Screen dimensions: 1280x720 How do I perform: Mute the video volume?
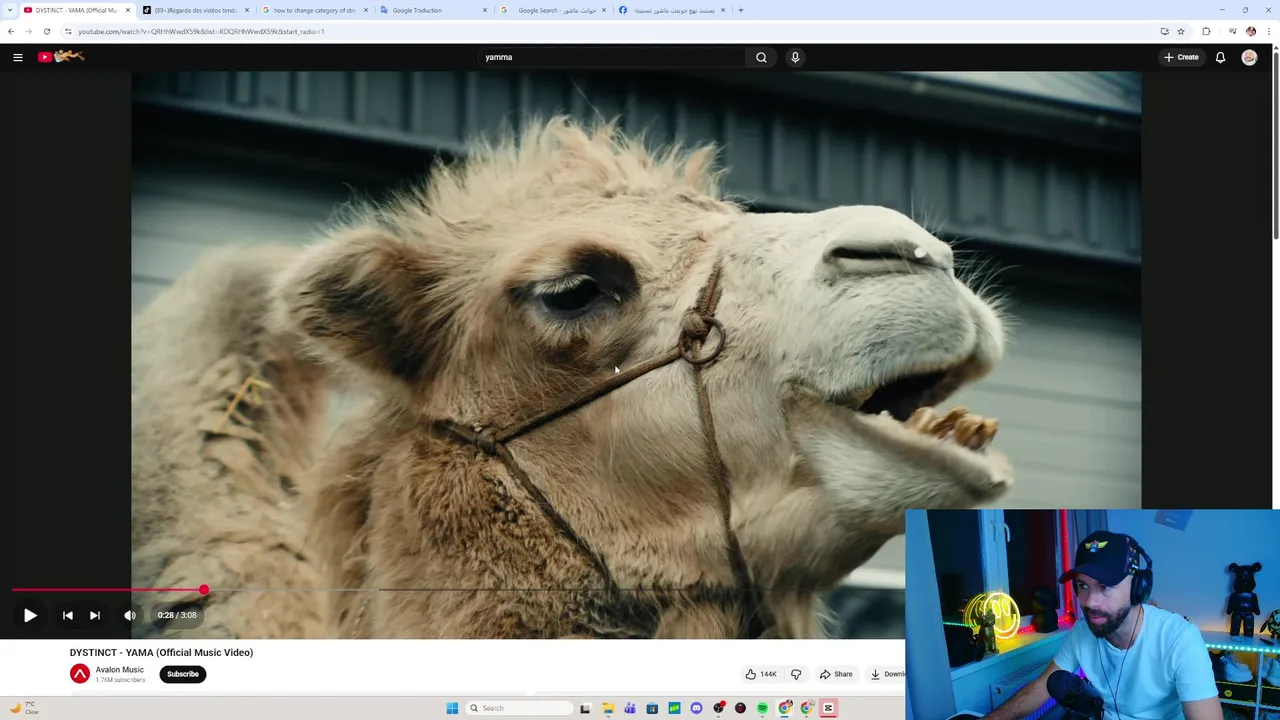[130, 615]
